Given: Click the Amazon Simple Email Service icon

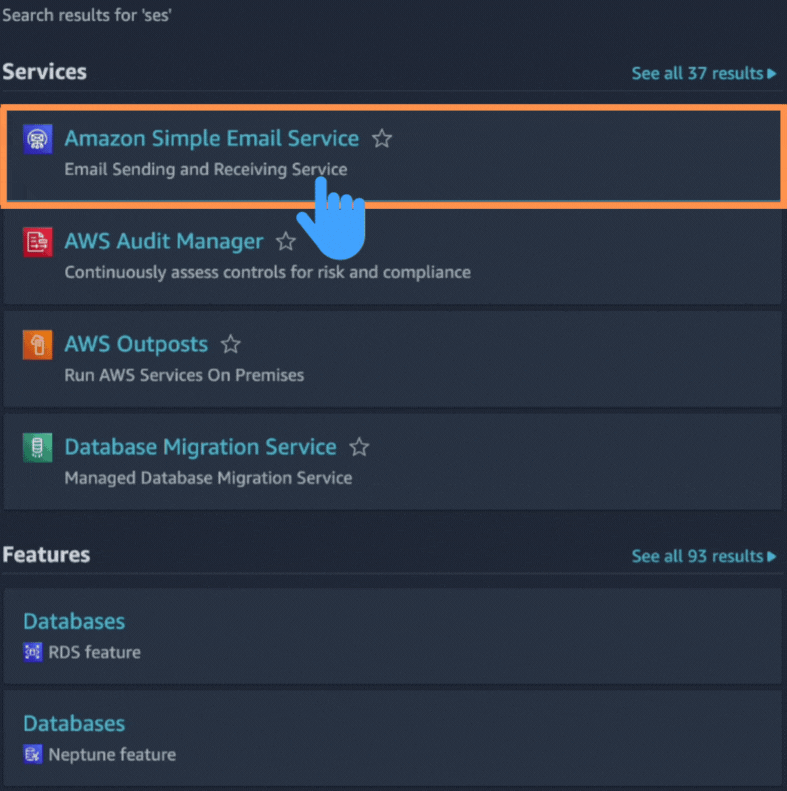Looking at the screenshot, I should click(37, 139).
